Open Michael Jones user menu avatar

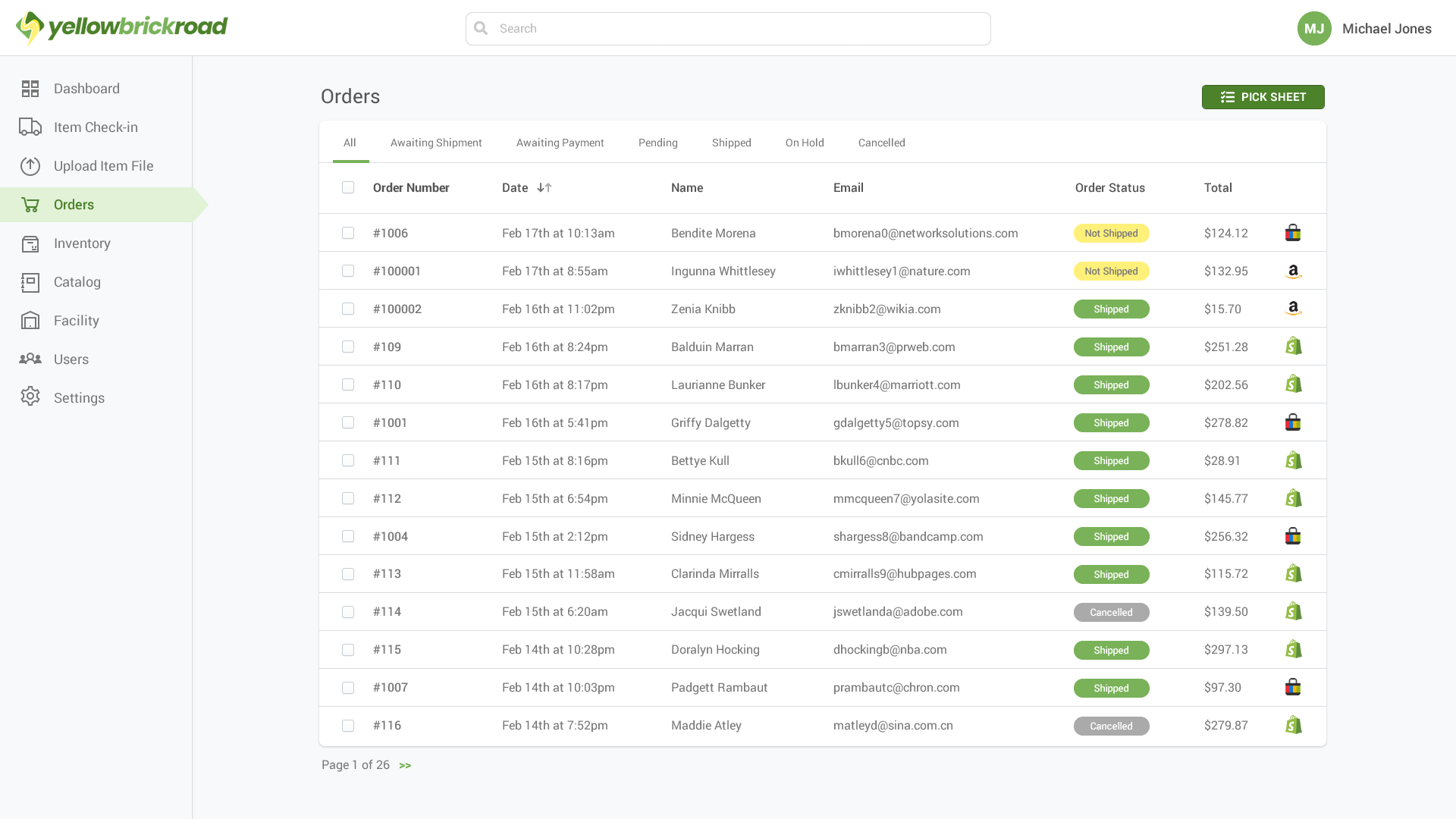click(1314, 29)
